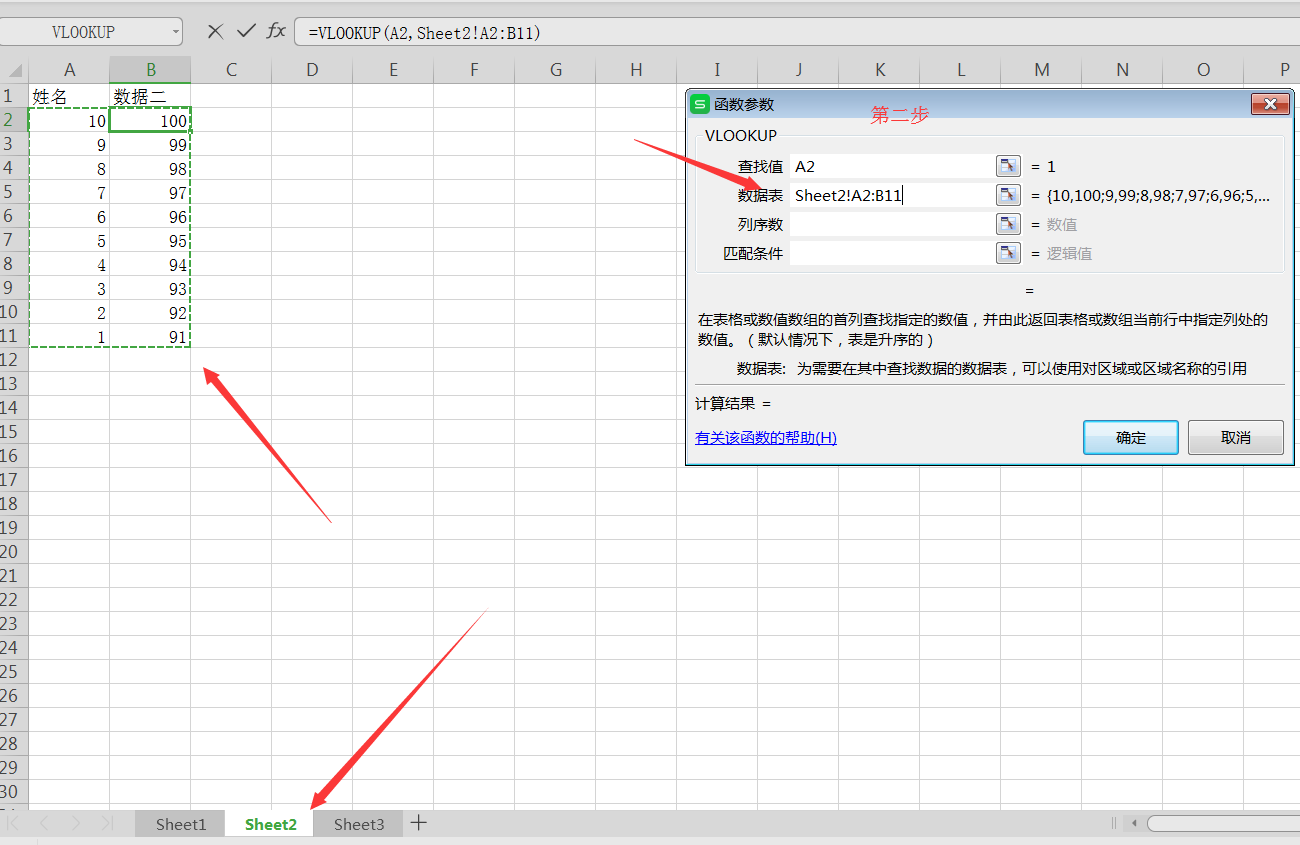Click the 确定 button
Screen dimensions: 1300x845
coord(1131,438)
